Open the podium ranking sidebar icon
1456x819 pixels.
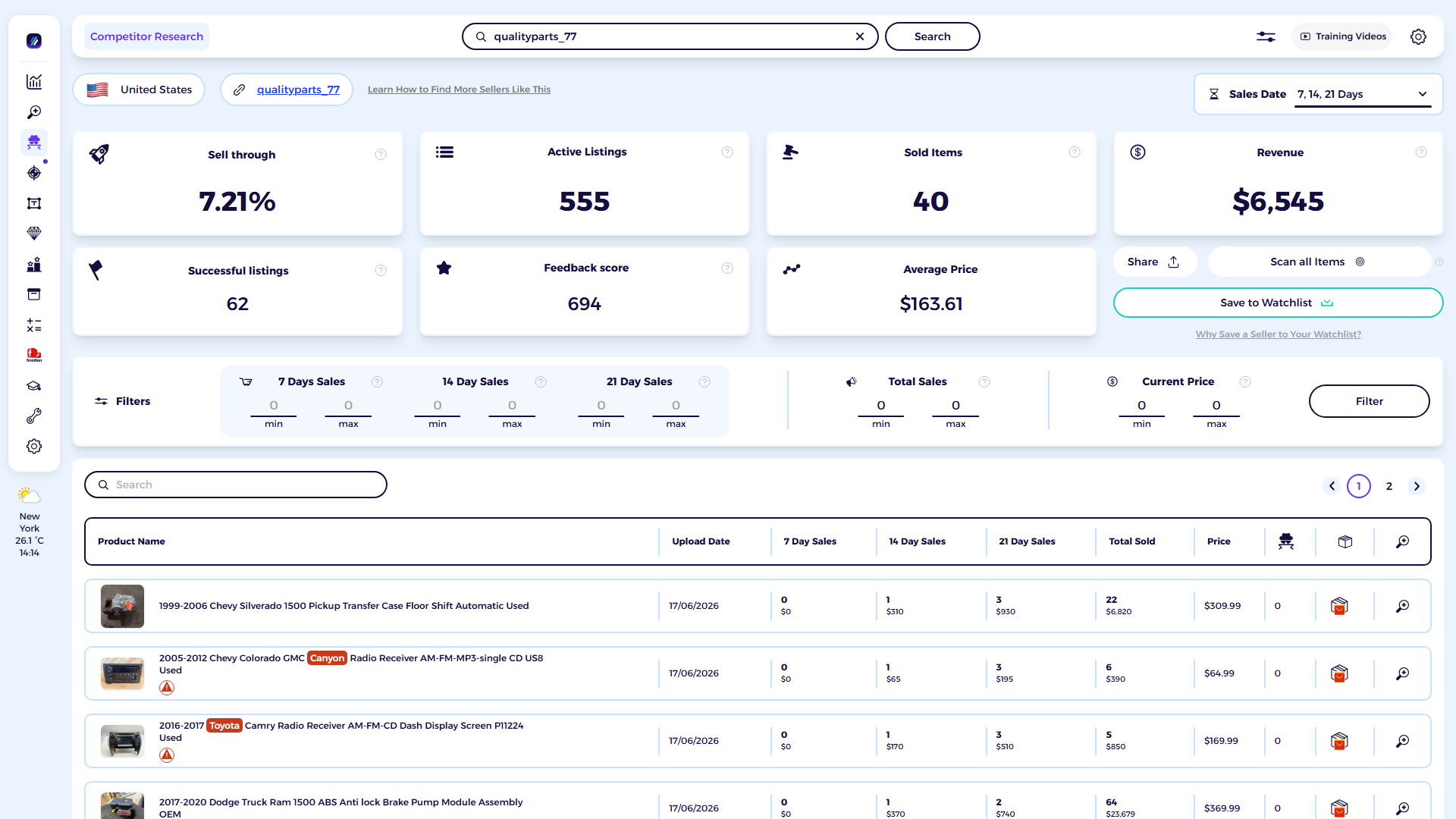(x=34, y=265)
